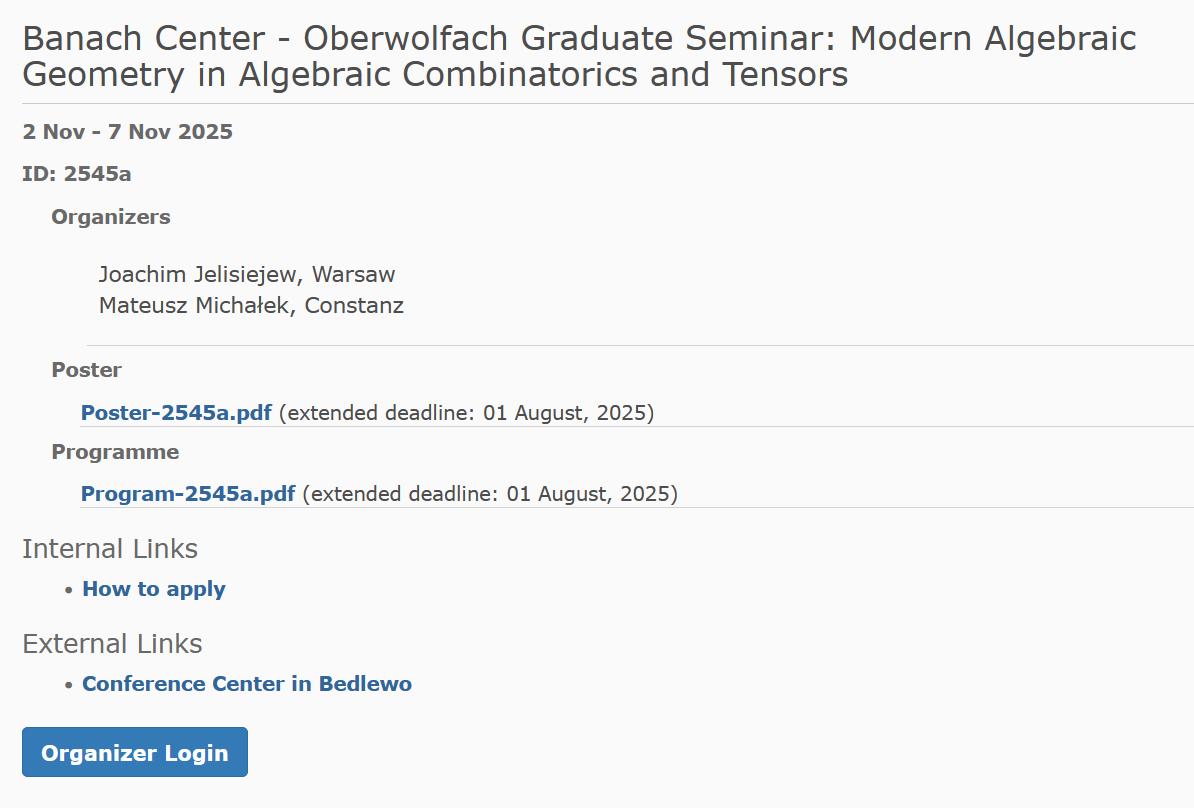Follow the How to apply link

(x=154, y=589)
